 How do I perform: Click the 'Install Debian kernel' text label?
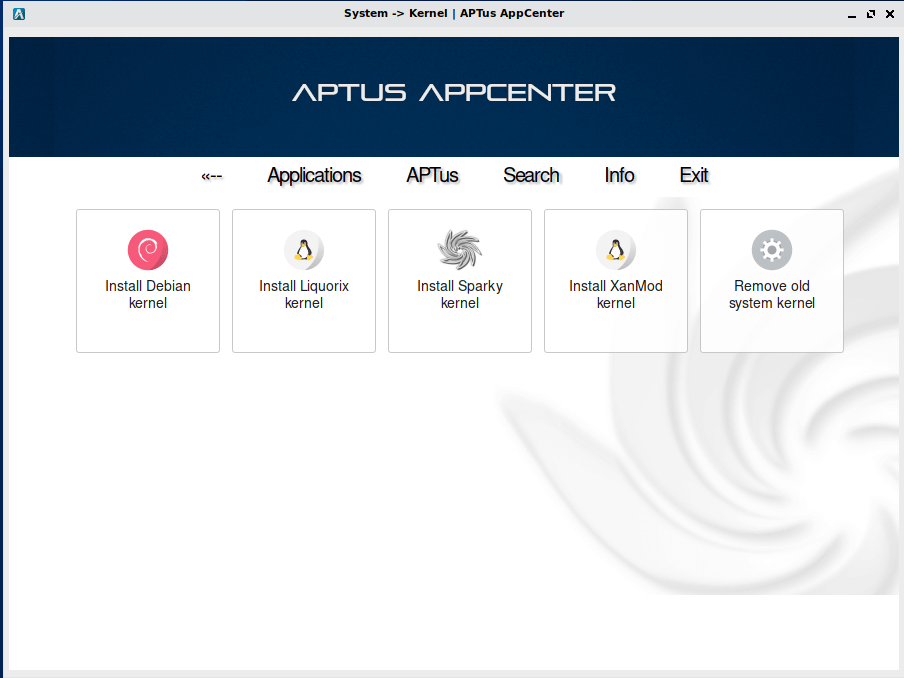tap(148, 294)
